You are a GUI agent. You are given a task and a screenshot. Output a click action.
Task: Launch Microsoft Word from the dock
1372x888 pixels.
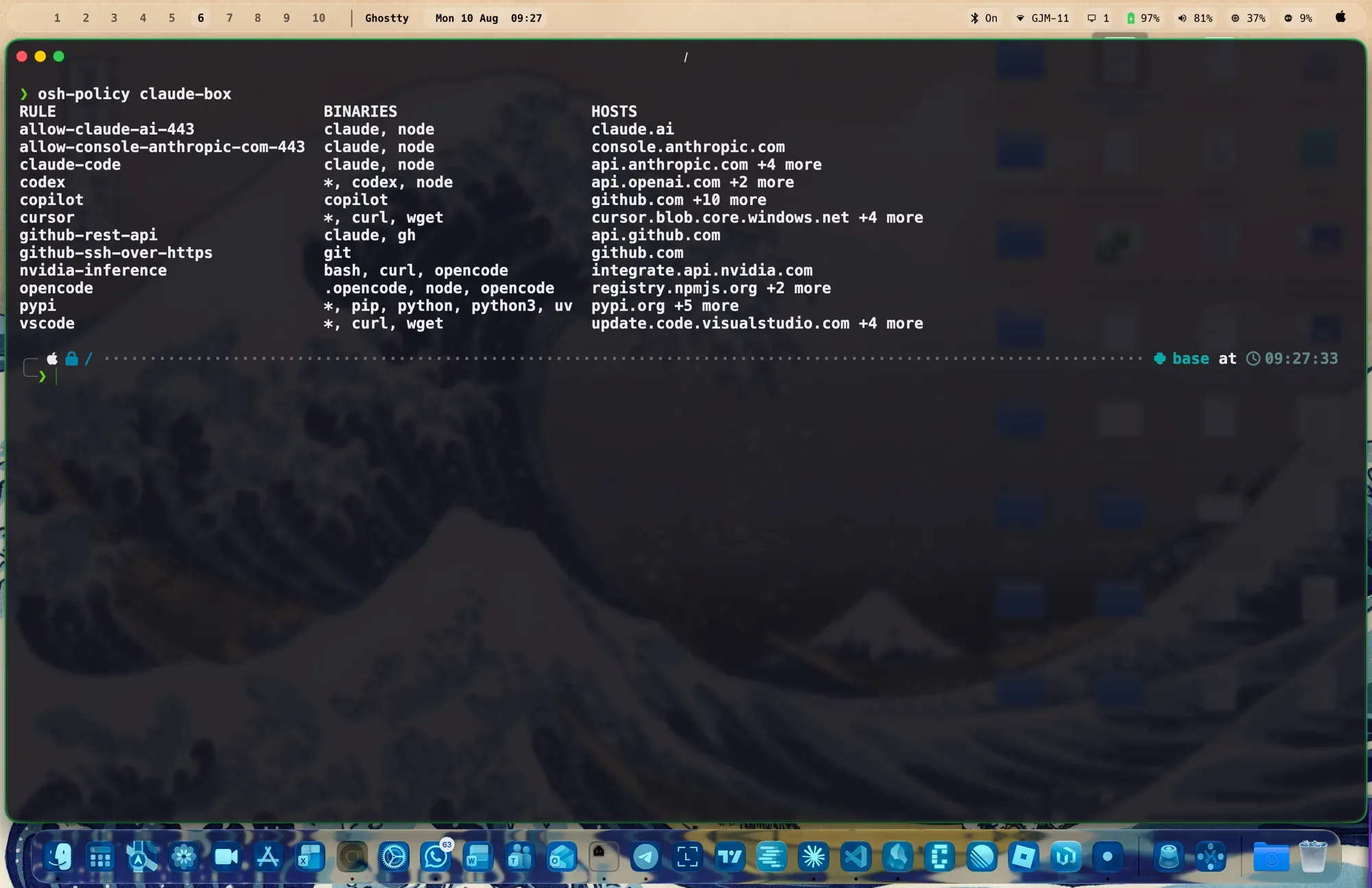pyautogui.click(x=477, y=856)
